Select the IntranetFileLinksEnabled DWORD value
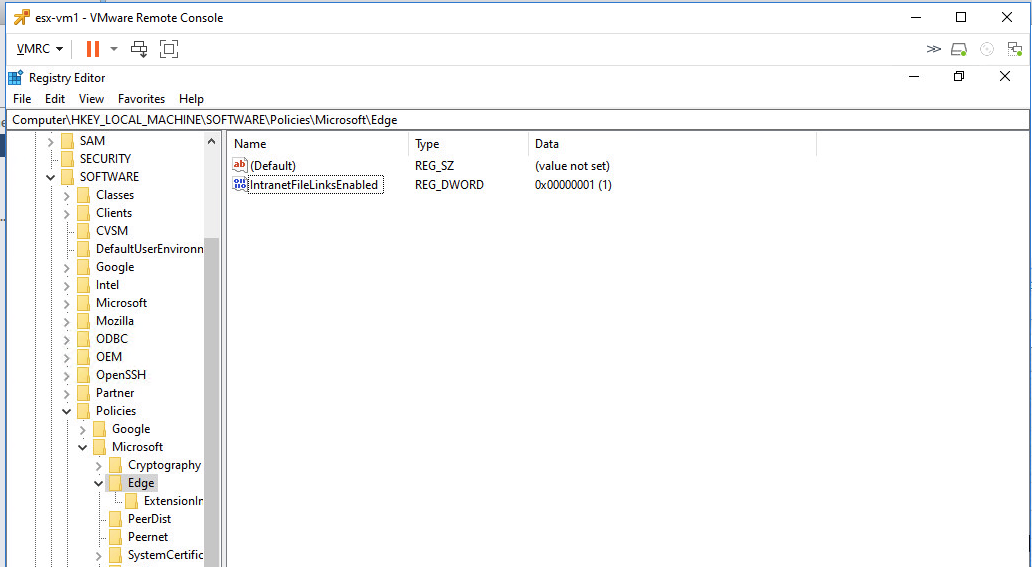1032x567 pixels. (x=313, y=185)
